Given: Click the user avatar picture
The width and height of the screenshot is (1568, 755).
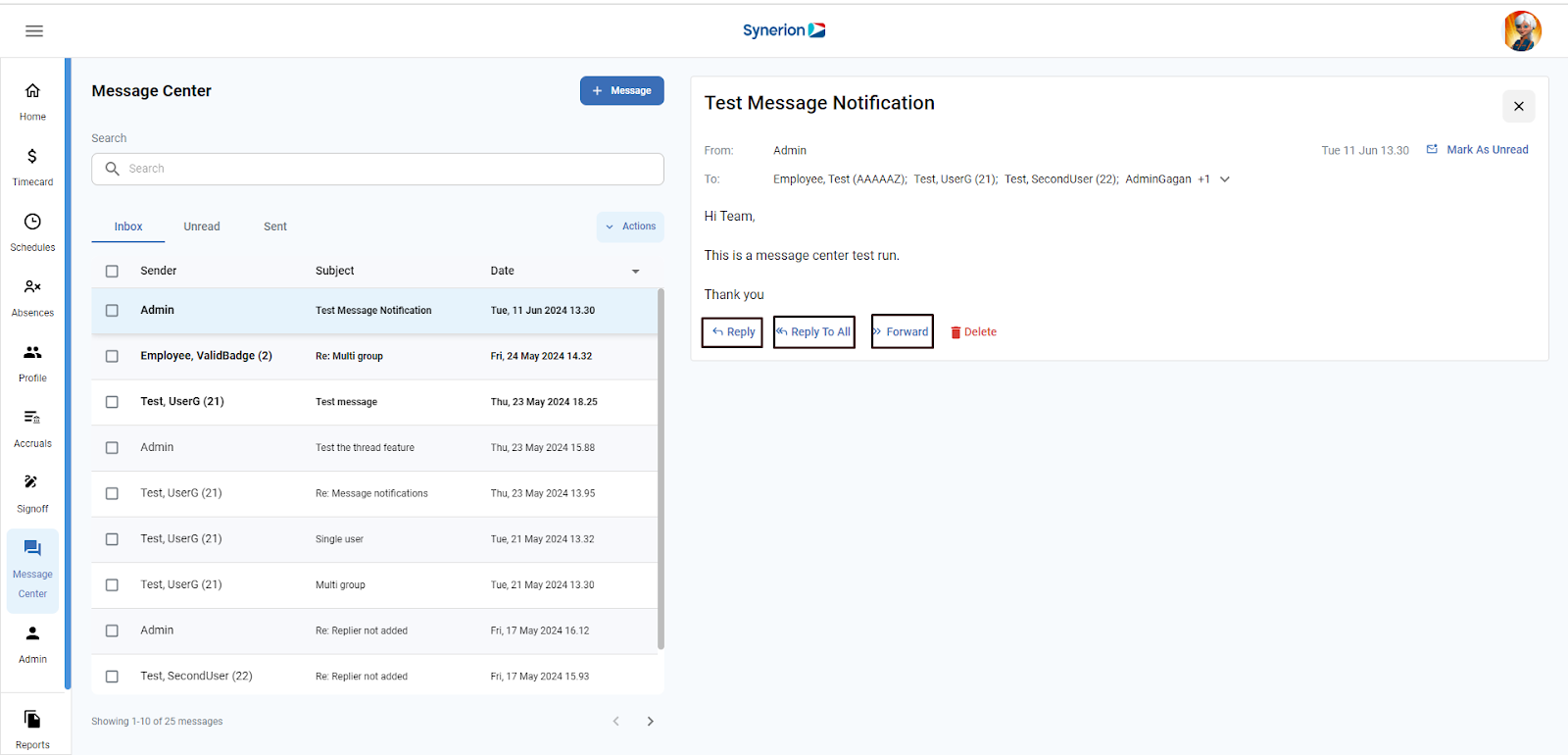Looking at the screenshot, I should point(1522,30).
